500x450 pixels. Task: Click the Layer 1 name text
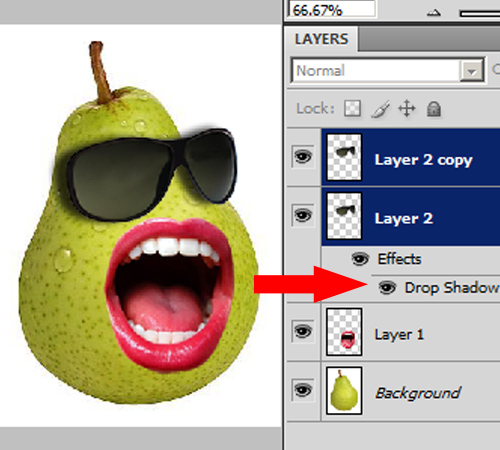(399, 335)
